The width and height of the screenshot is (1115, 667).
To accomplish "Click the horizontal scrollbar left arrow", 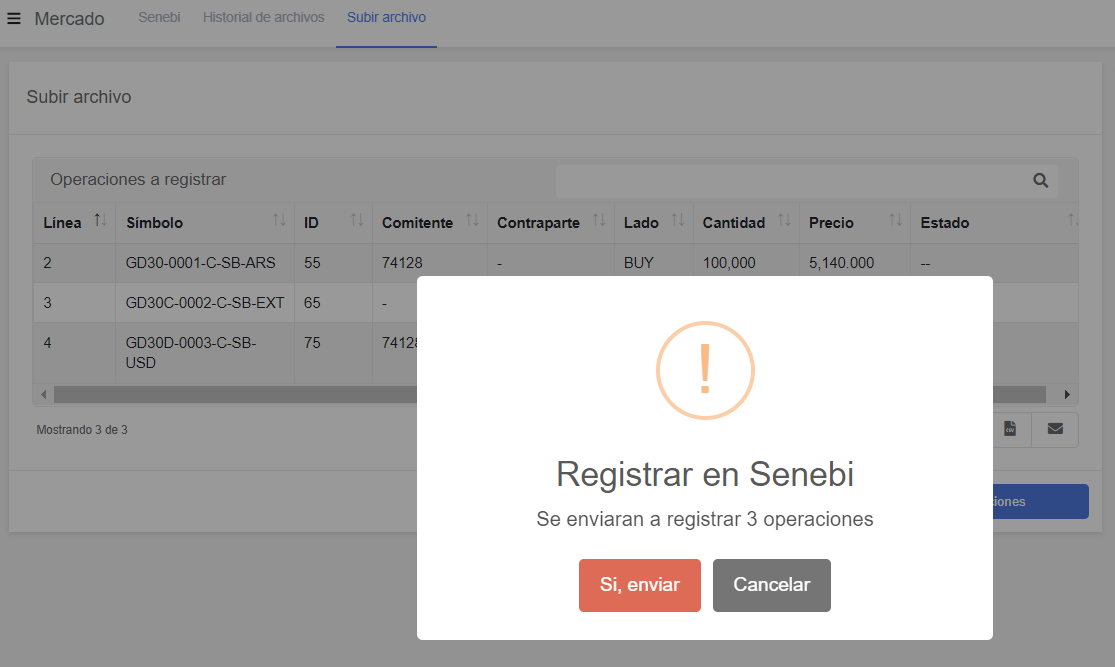I will click(x=44, y=395).
